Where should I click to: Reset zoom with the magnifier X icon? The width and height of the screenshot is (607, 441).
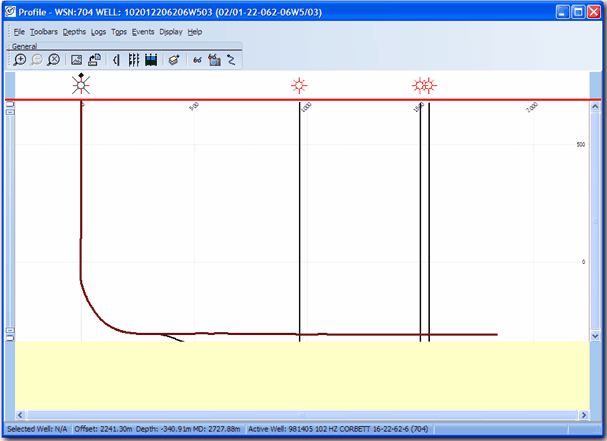point(54,60)
